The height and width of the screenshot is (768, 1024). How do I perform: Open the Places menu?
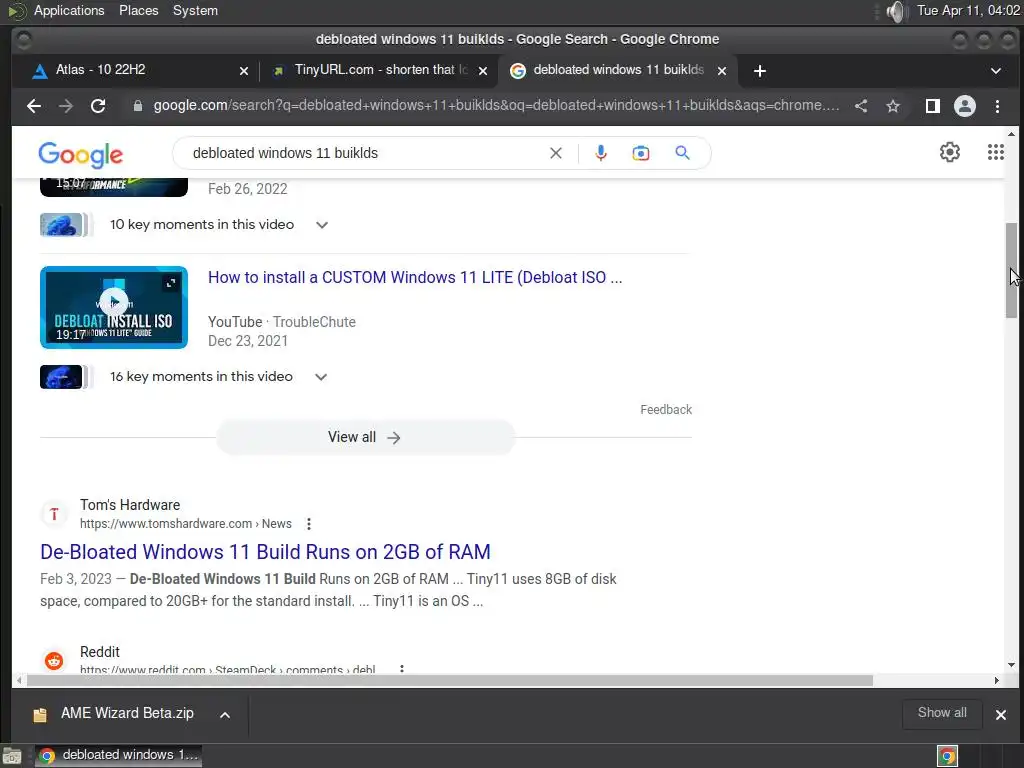138,10
